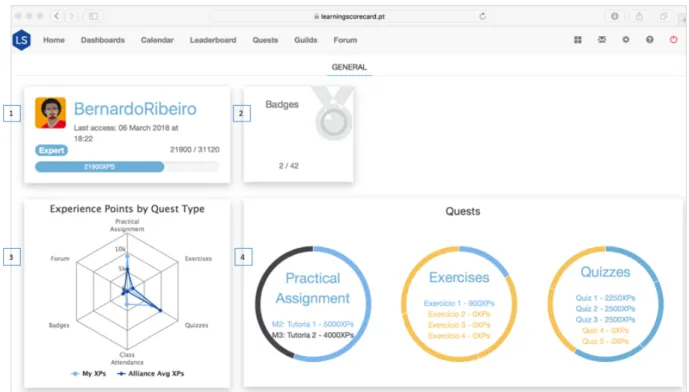Select M2: Tutoria 1 - 5000XPs
Screen dimensions: 689x392
(x=313, y=324)
